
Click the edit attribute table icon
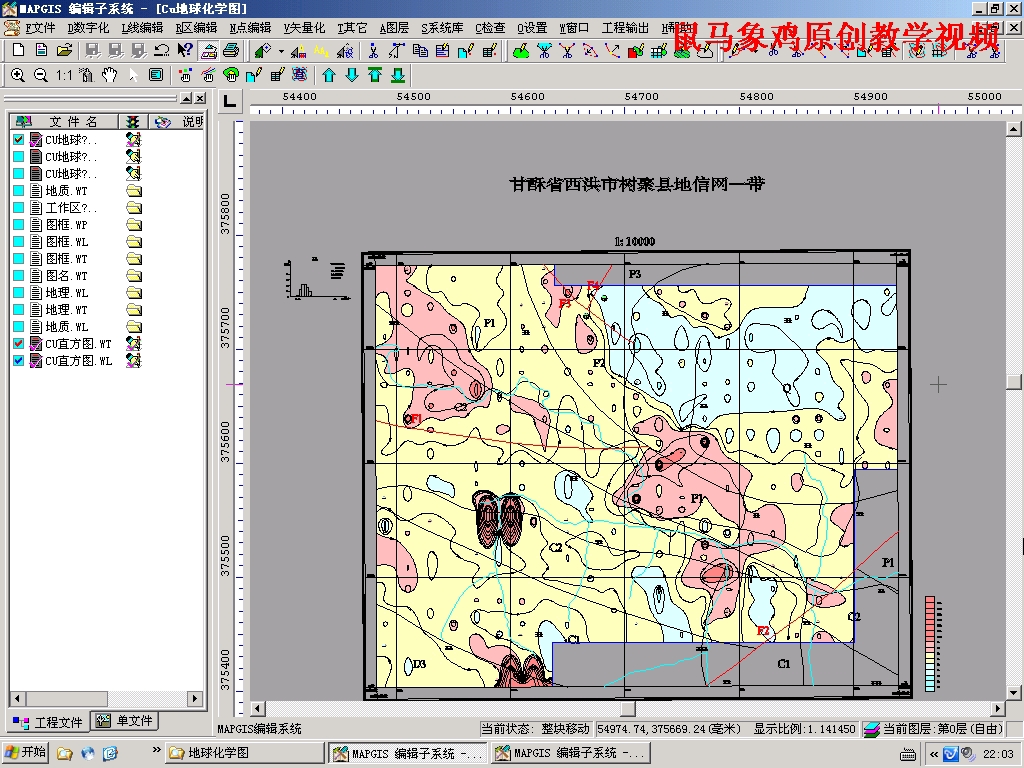click(277, 75)
